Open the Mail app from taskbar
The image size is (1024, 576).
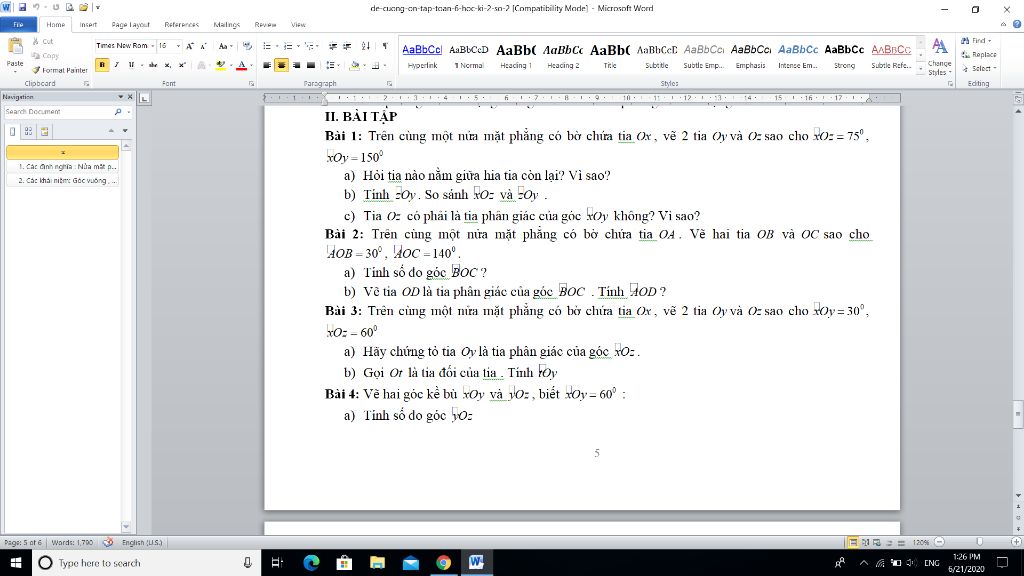coord(410,562)
